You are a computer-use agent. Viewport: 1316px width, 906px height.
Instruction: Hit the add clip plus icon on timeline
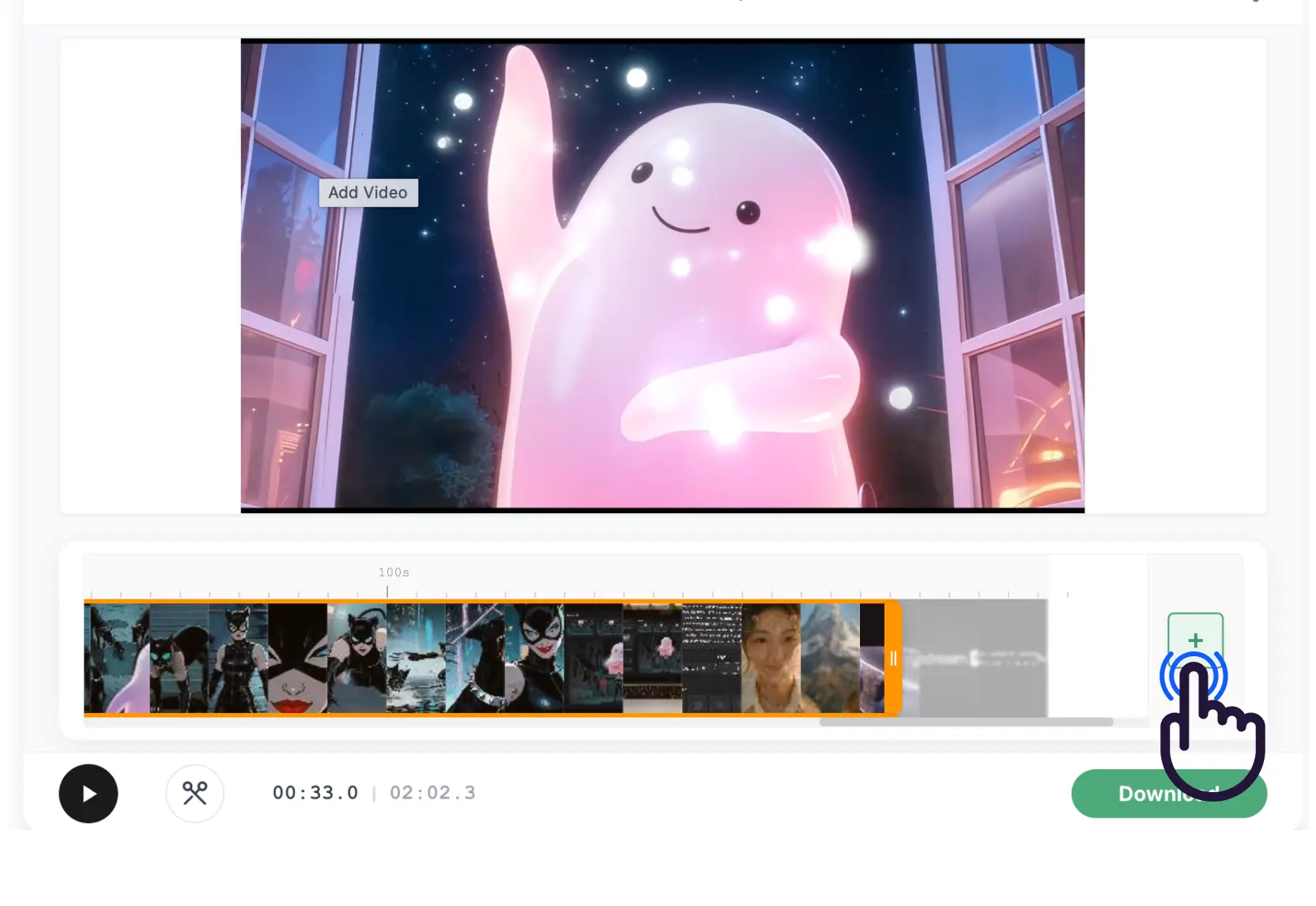pyautogui.click(x=1195, y=640)
